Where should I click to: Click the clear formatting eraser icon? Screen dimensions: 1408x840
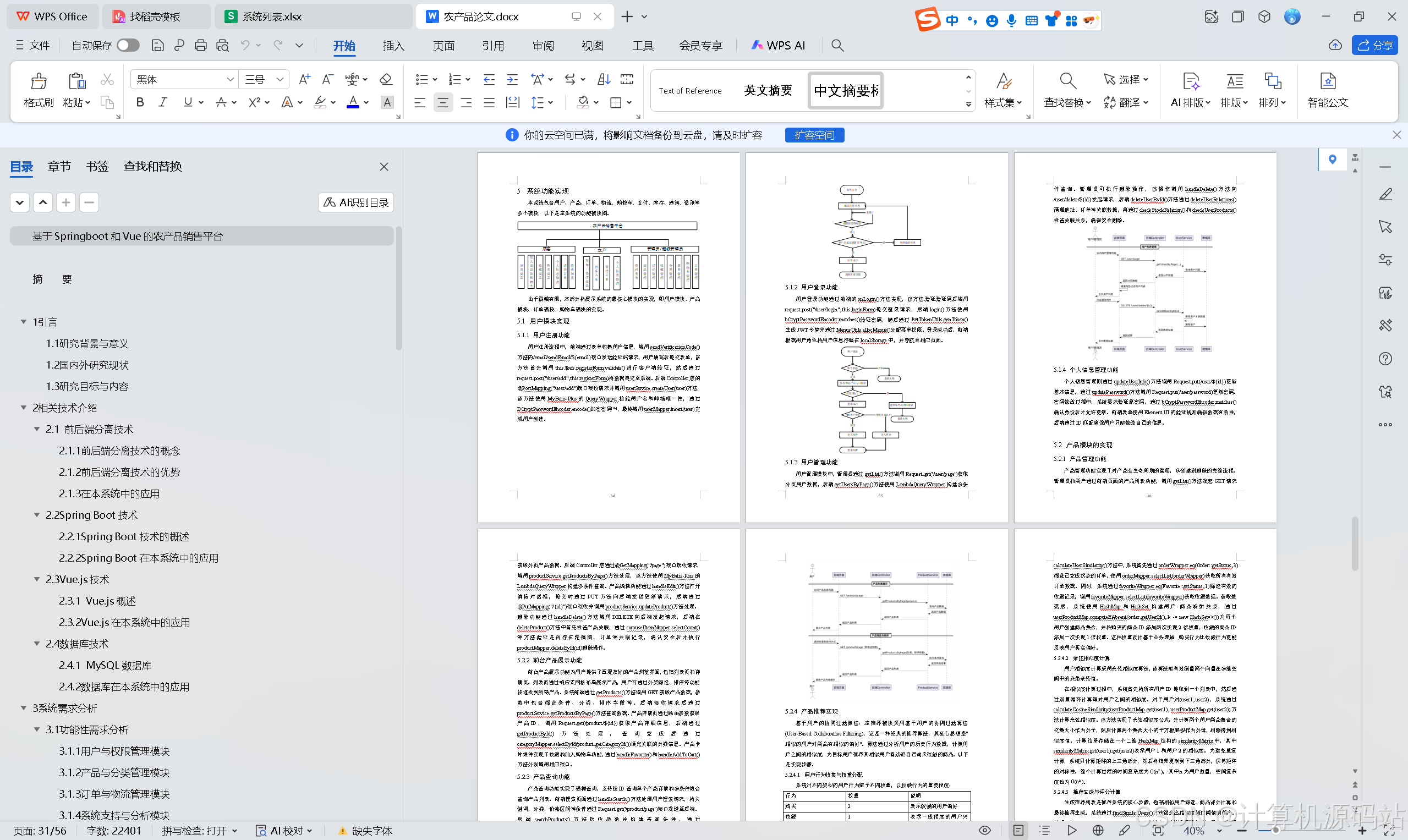(x=386, y=79)
